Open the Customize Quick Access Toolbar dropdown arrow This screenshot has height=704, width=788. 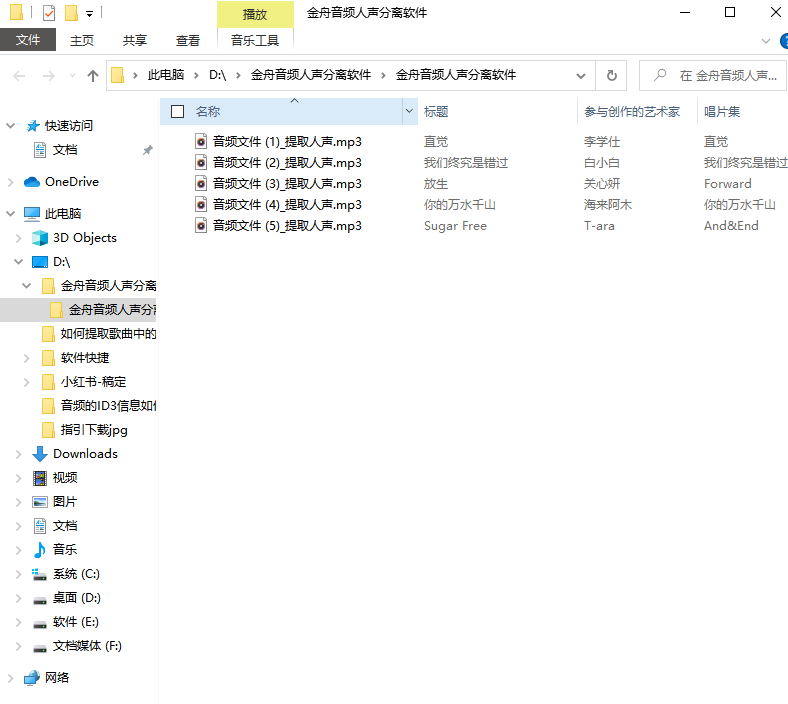[89, 14]
